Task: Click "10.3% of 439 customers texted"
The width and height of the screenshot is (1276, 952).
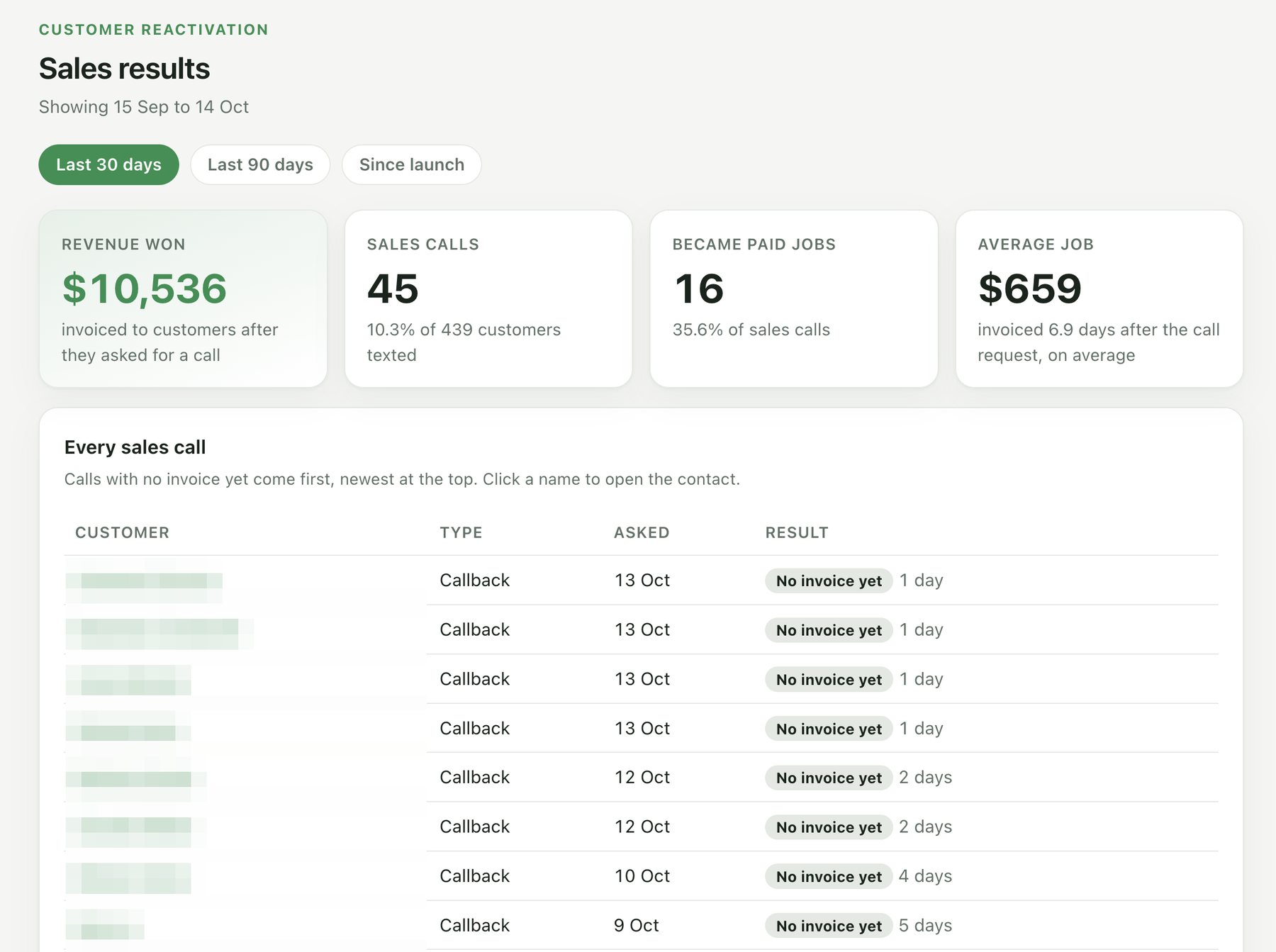Action: point(464,342)
